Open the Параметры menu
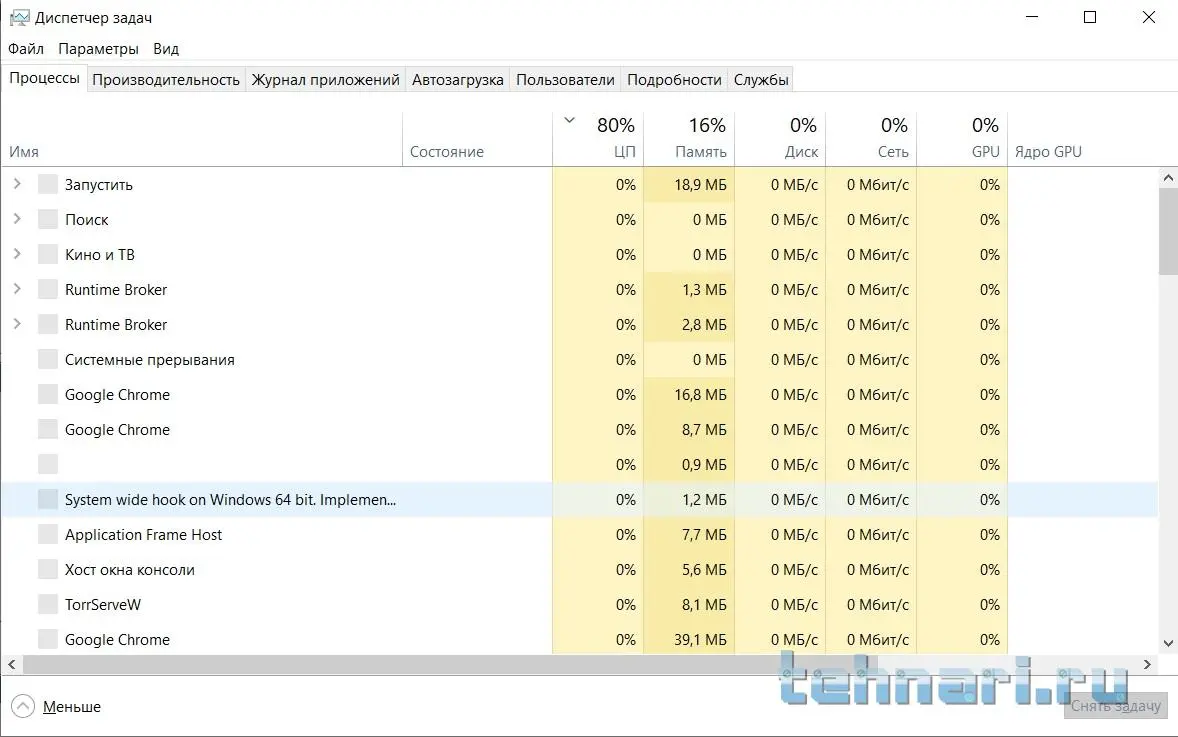This screenshot has height=737, width=1178. click(98, 48)
